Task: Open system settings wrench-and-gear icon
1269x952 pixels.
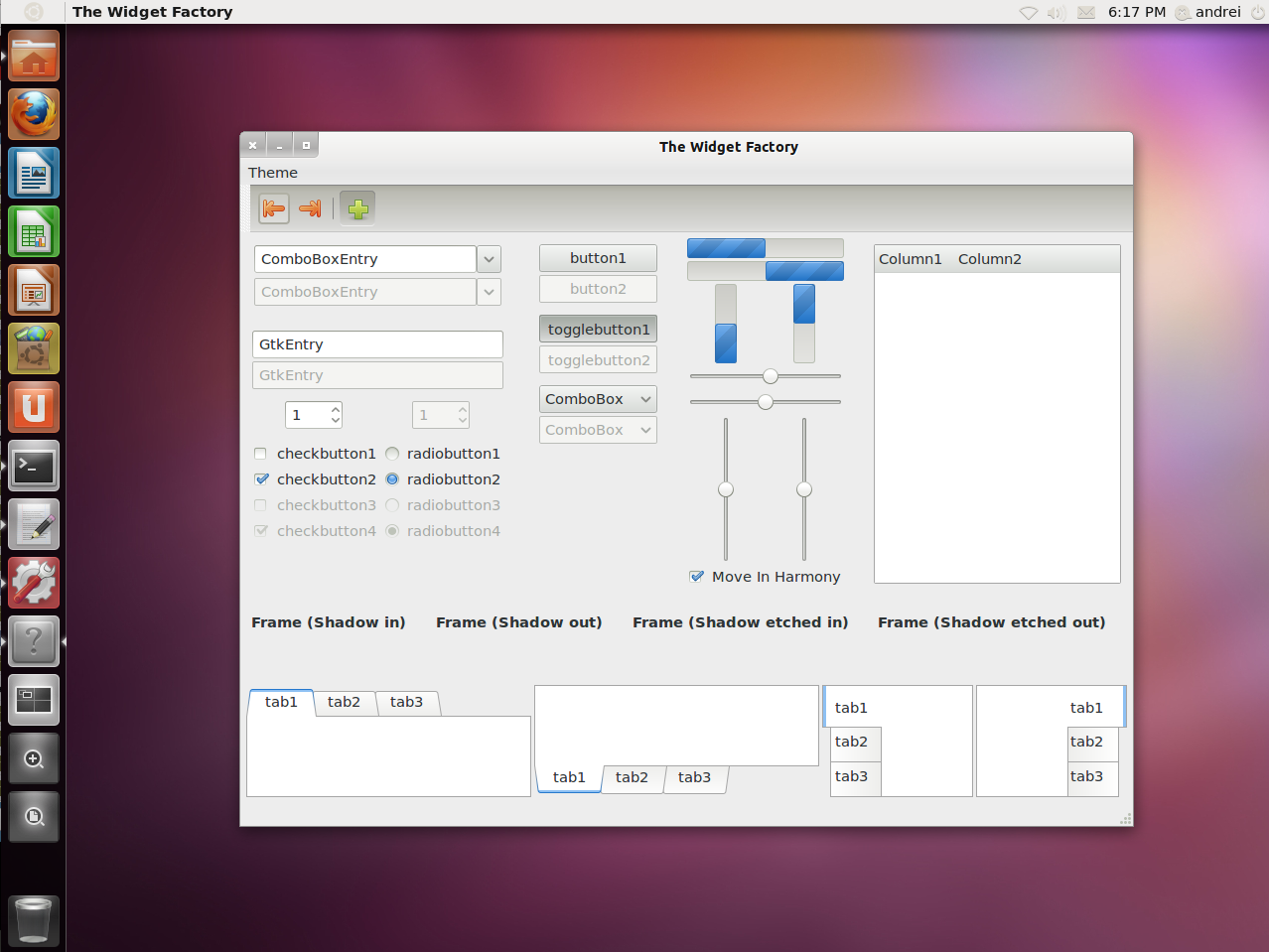Action: coord(34,583)
